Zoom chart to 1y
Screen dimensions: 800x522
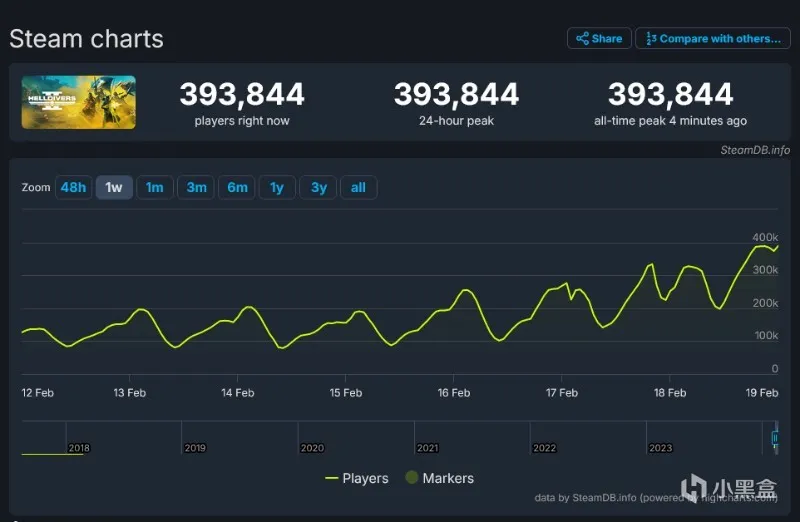point(277,187)
